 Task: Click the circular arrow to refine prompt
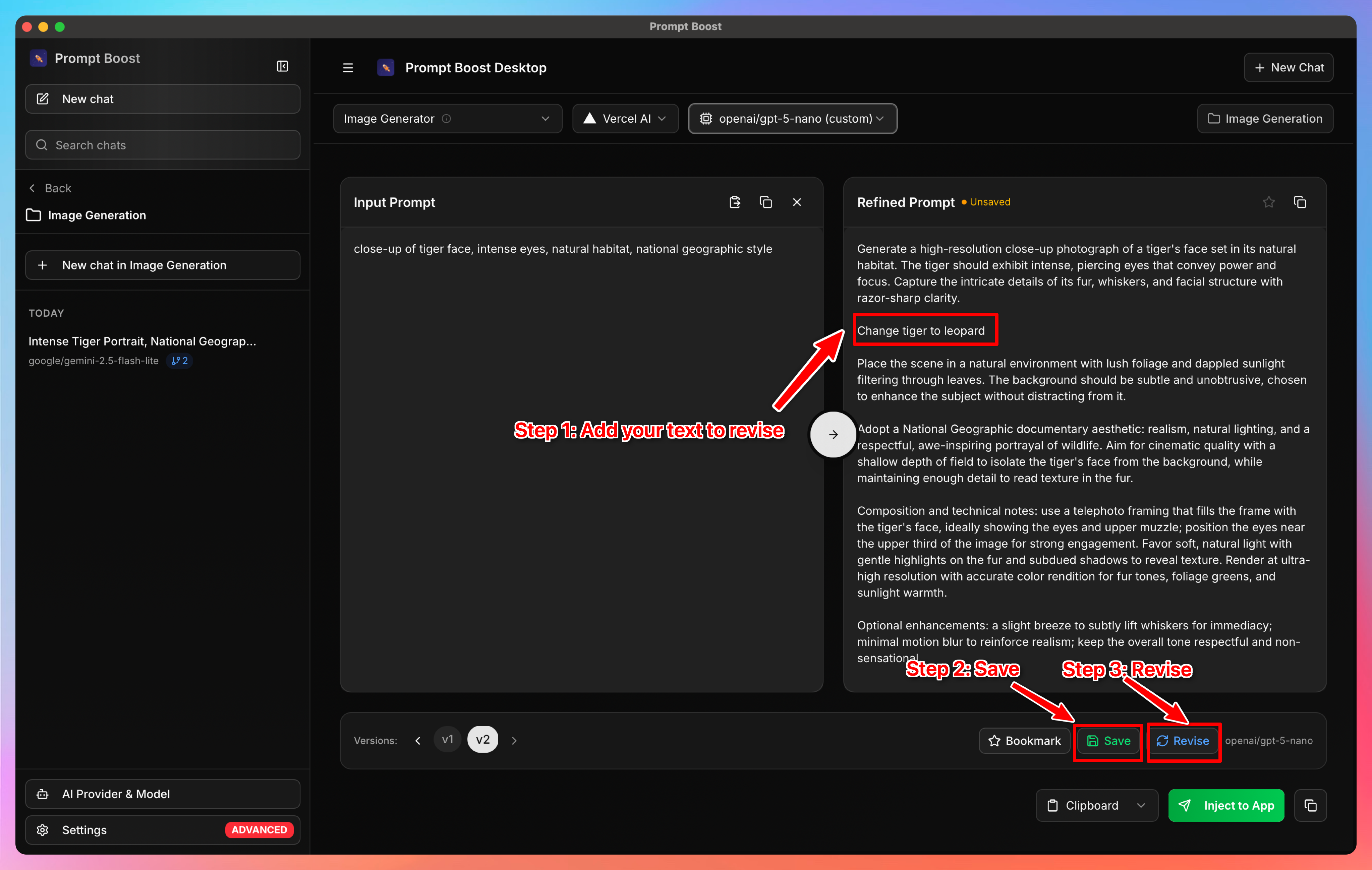tap(833, 434)
